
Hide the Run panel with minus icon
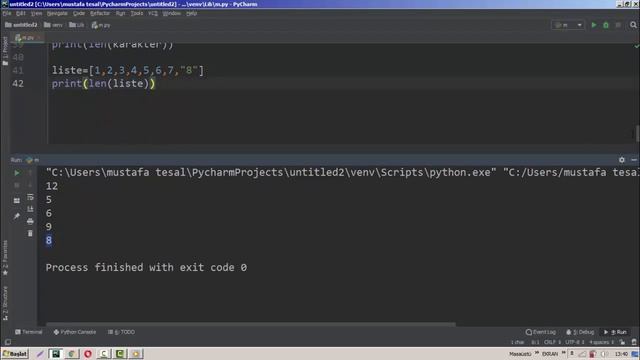pos(634,160)
